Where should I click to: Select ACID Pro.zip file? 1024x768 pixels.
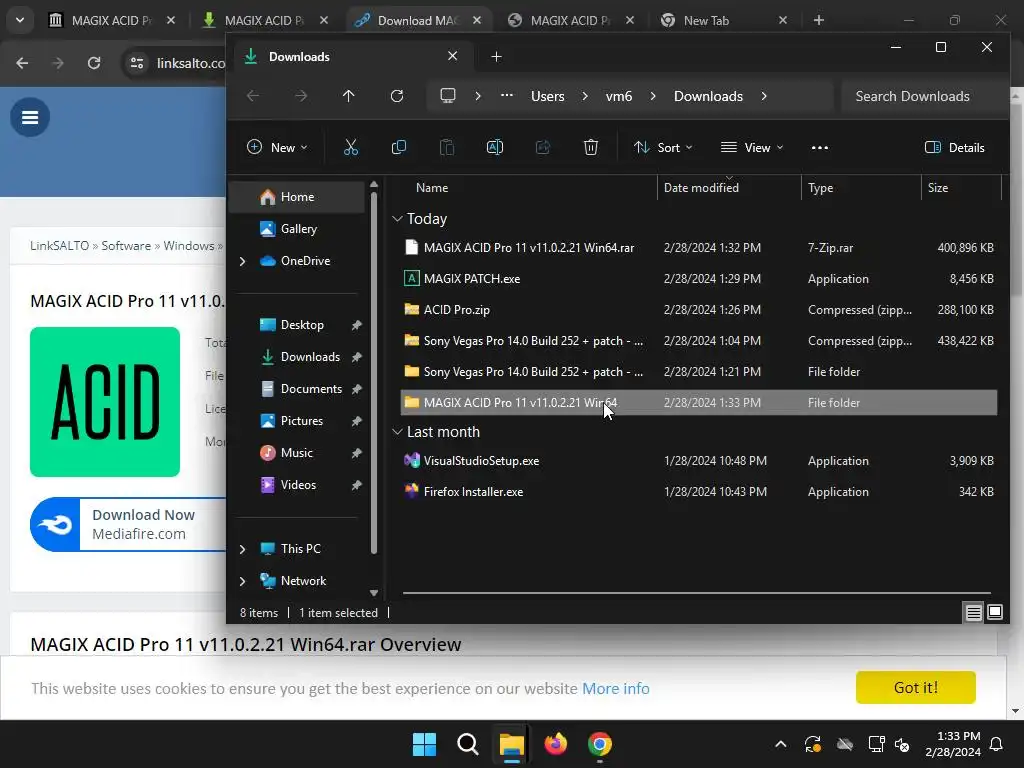pyautogui.click(x=699, y=310)
